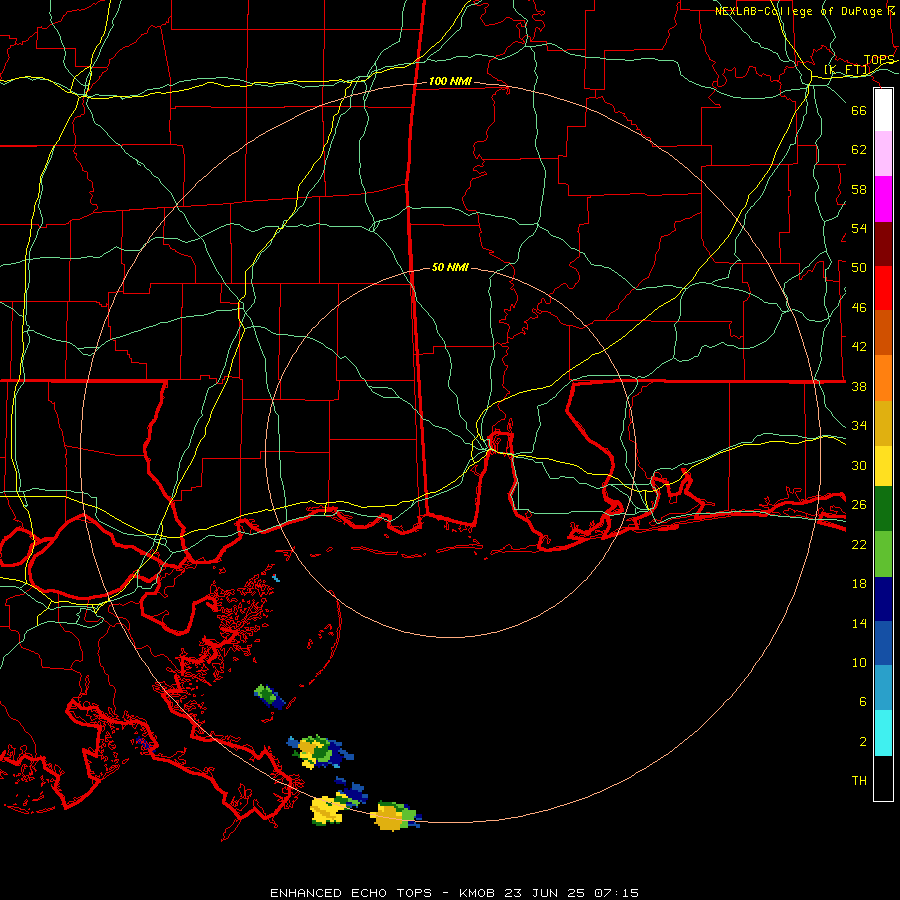Click the "10" legend value
This screenshot has width=900, height=900.
[859, 663]
